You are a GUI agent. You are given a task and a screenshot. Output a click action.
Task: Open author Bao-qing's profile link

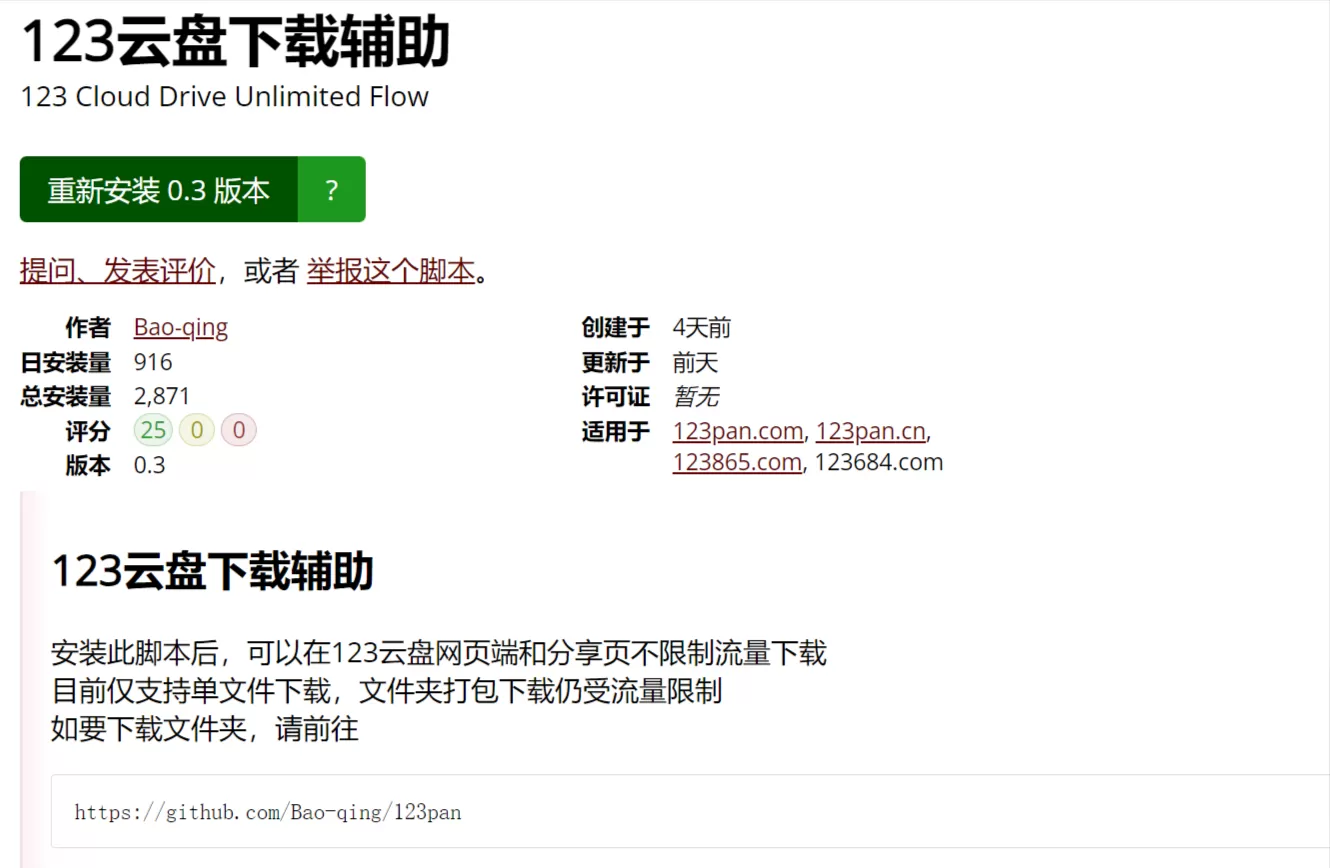tap(181, 327)
